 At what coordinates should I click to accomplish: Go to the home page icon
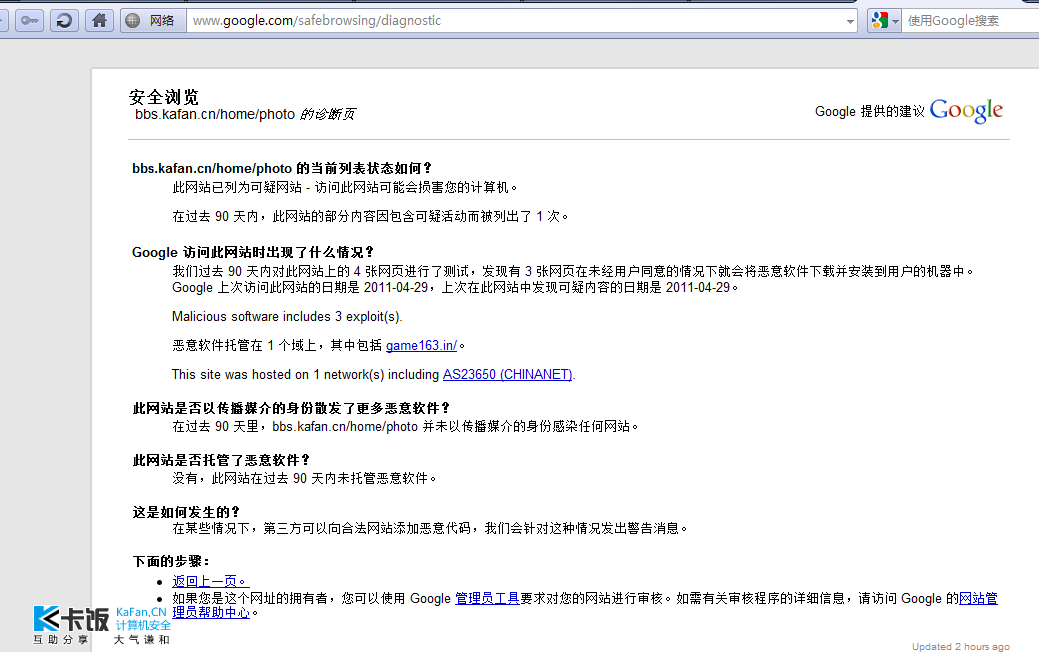point(99,21)
